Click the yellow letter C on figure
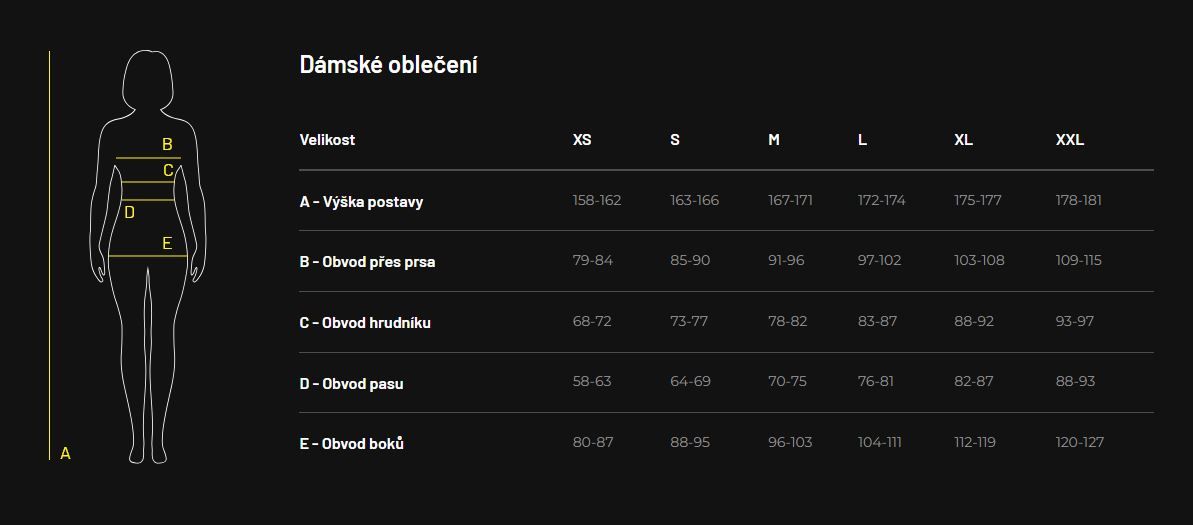 (x=168, y=170)
